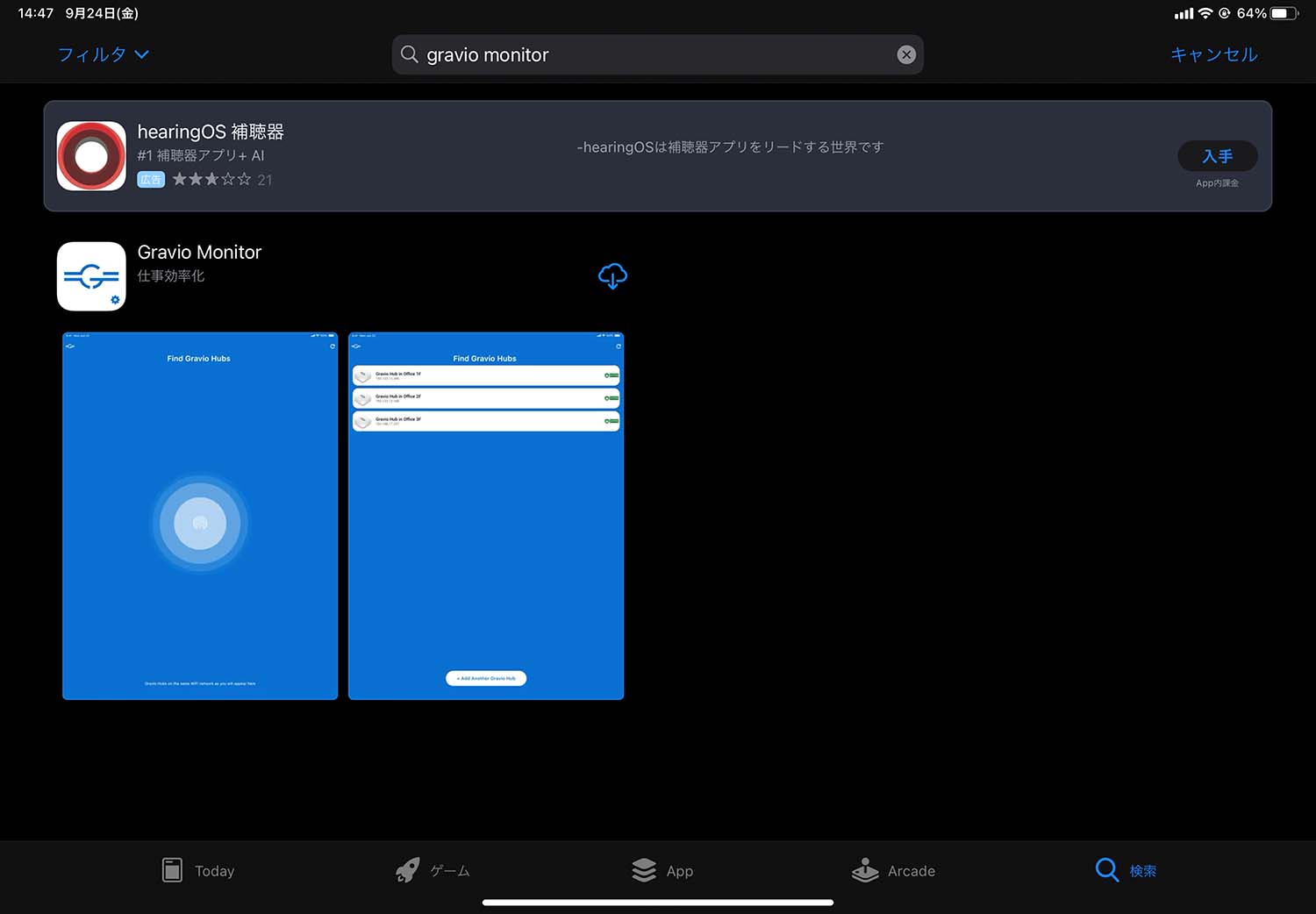The image size is (1316, 914).
Task: Tap the キャンセル button
Action: (1214, 54)
